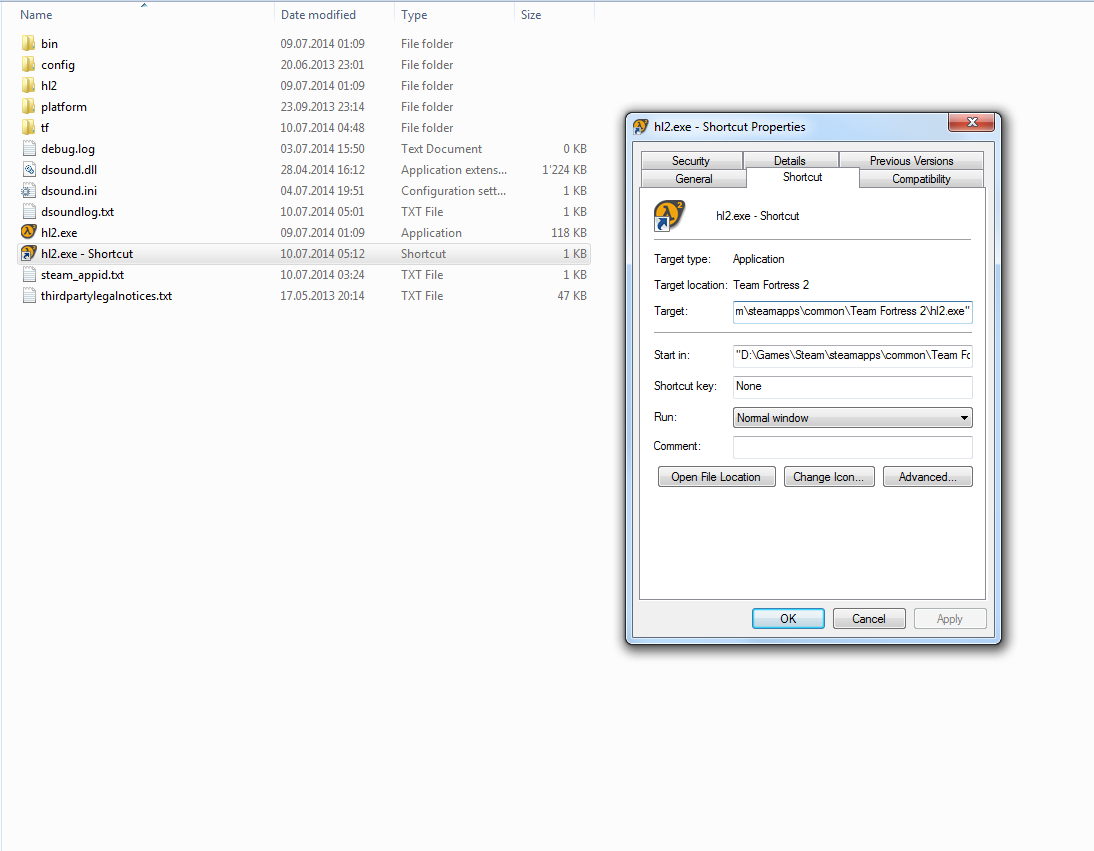Click the Shortcut key field
The width and height of the screenshot is (1094, 851).
click(853, 386)
